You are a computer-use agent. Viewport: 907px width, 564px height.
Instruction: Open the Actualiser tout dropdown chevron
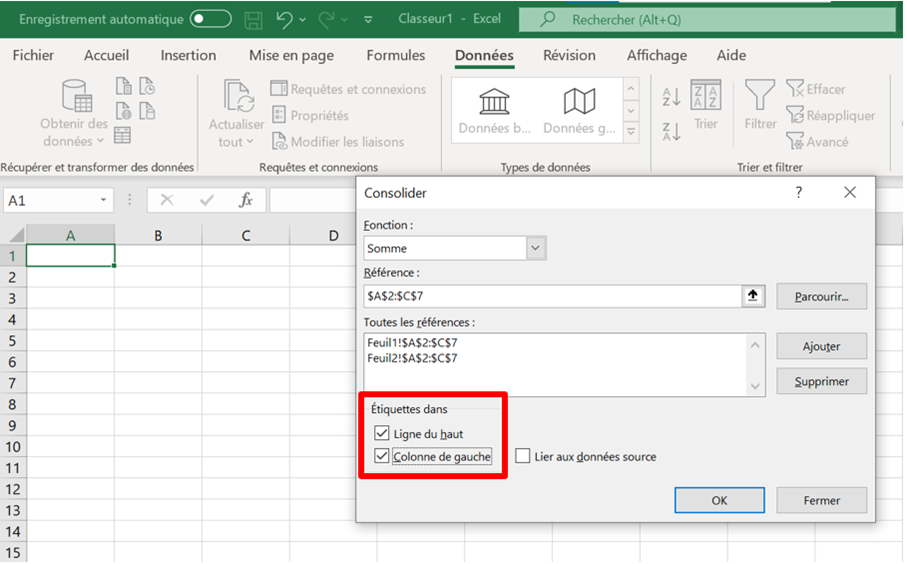pos(250,142)
